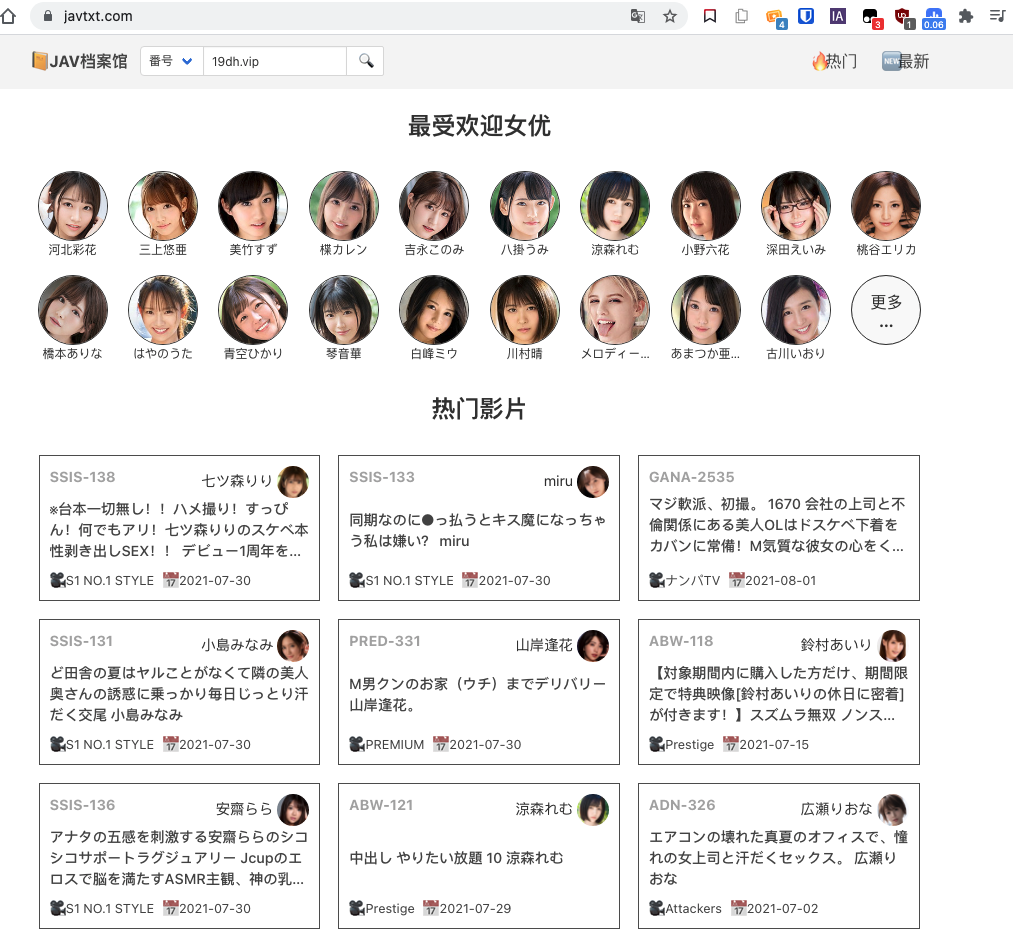The width and height of the screenshot is (1013, 938).
Task: Click the 七ツ森りり avatar on SSIS-138 card
Action: click(x=293, y=482)
